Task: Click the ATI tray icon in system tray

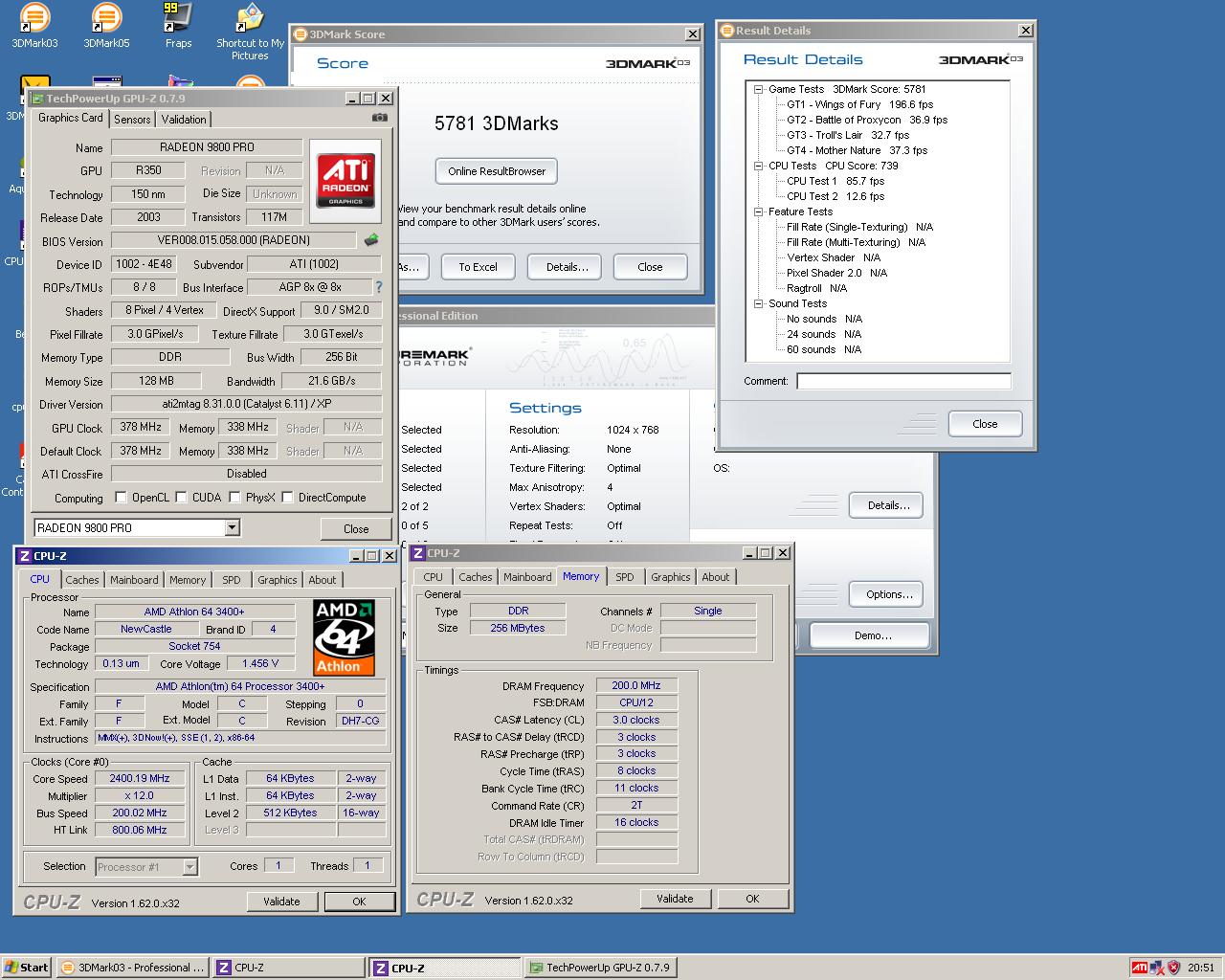Action: [x=1139, y=968]
